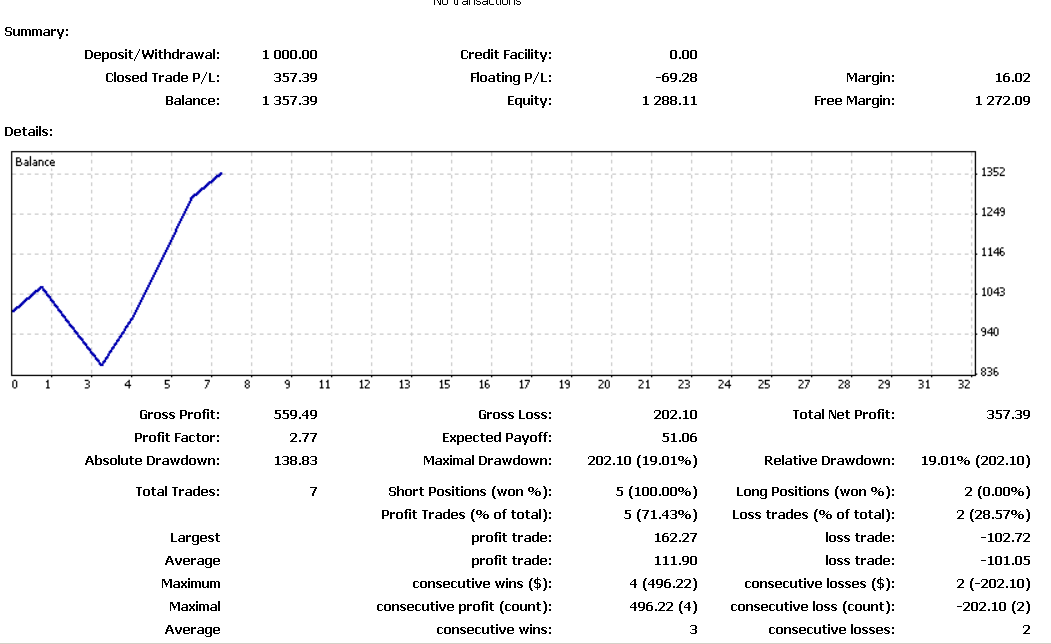Click the Largest row label
Viewport: 1051px width, 644px height.
194,537
